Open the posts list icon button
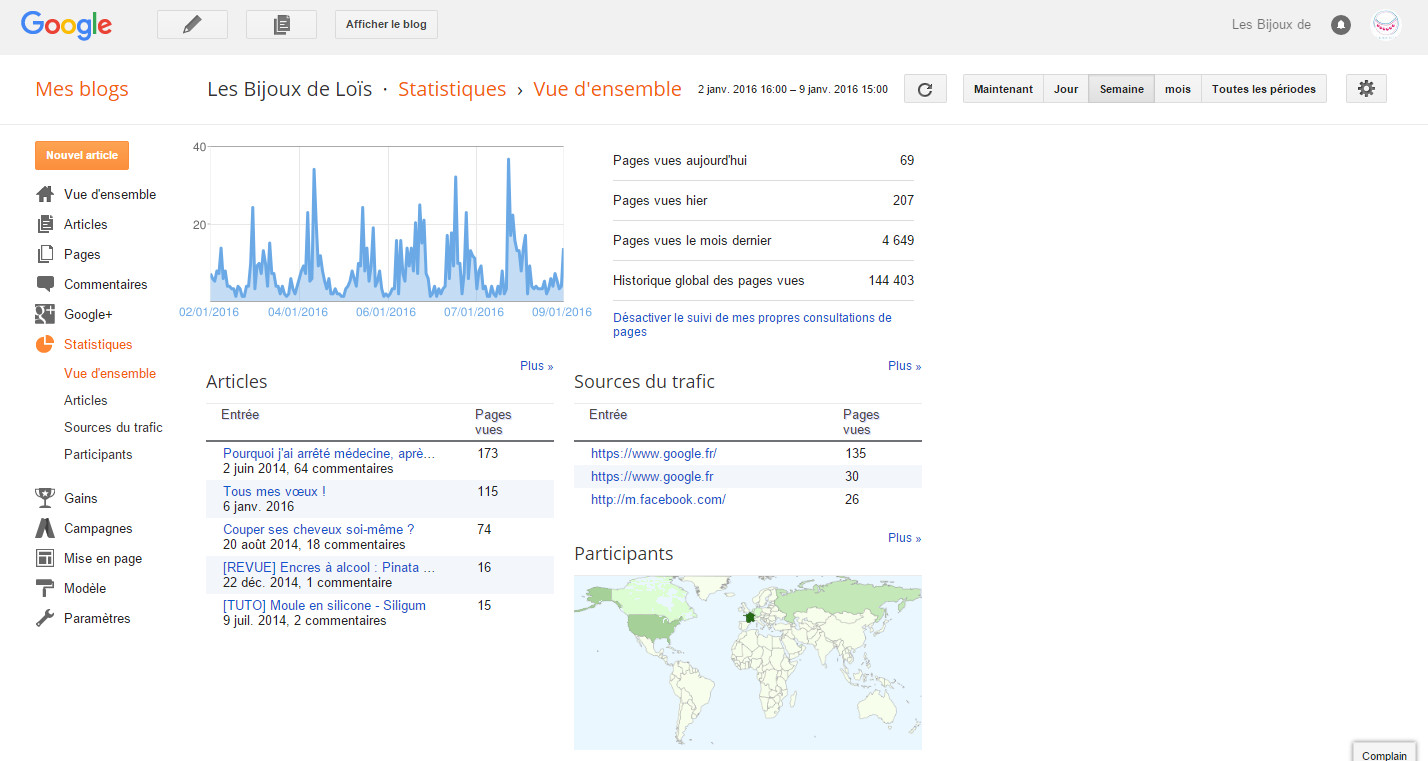 (x=281, y=25)
